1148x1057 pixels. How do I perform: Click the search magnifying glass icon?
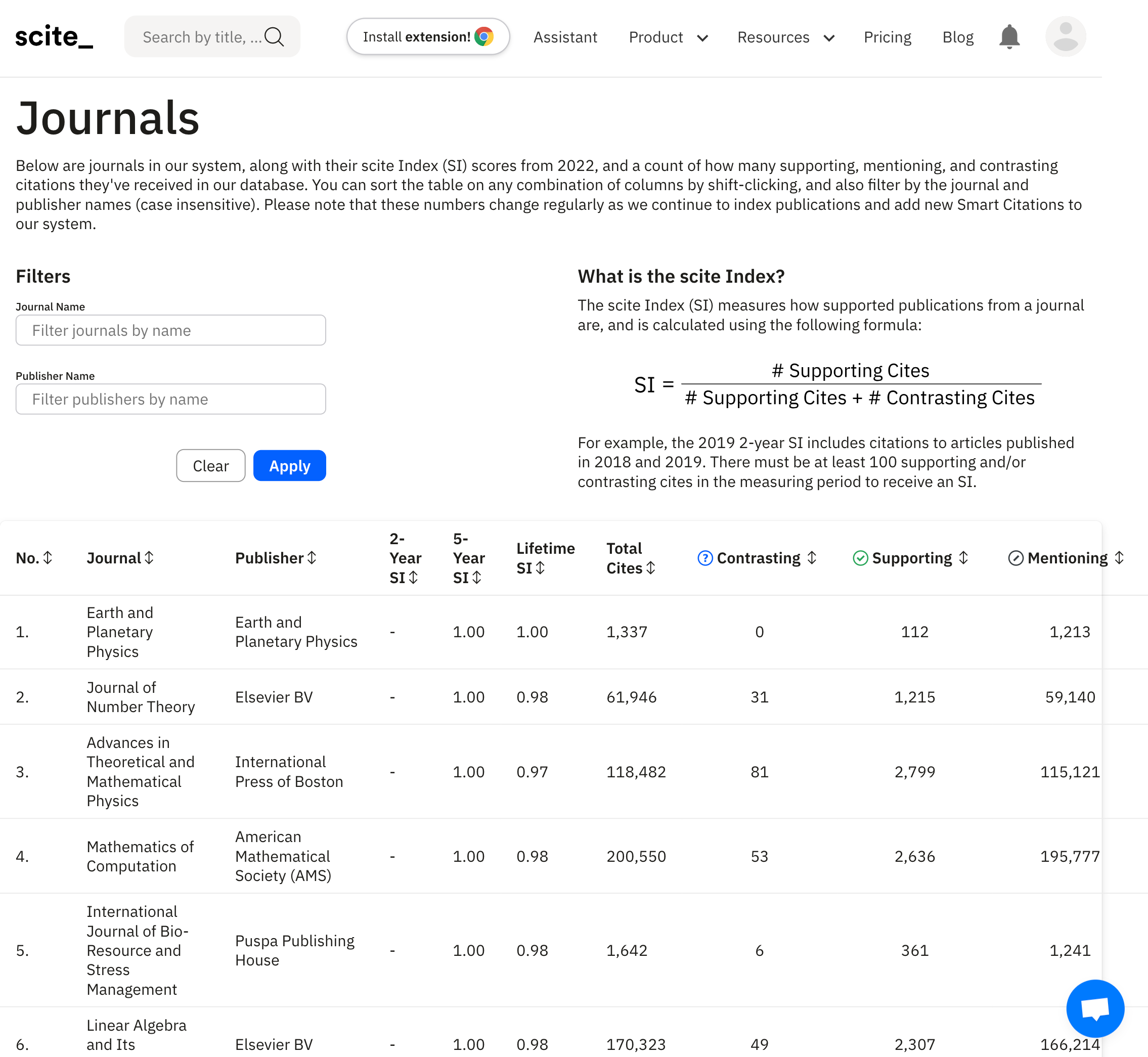pyautogui.click(x=275, y=36)
